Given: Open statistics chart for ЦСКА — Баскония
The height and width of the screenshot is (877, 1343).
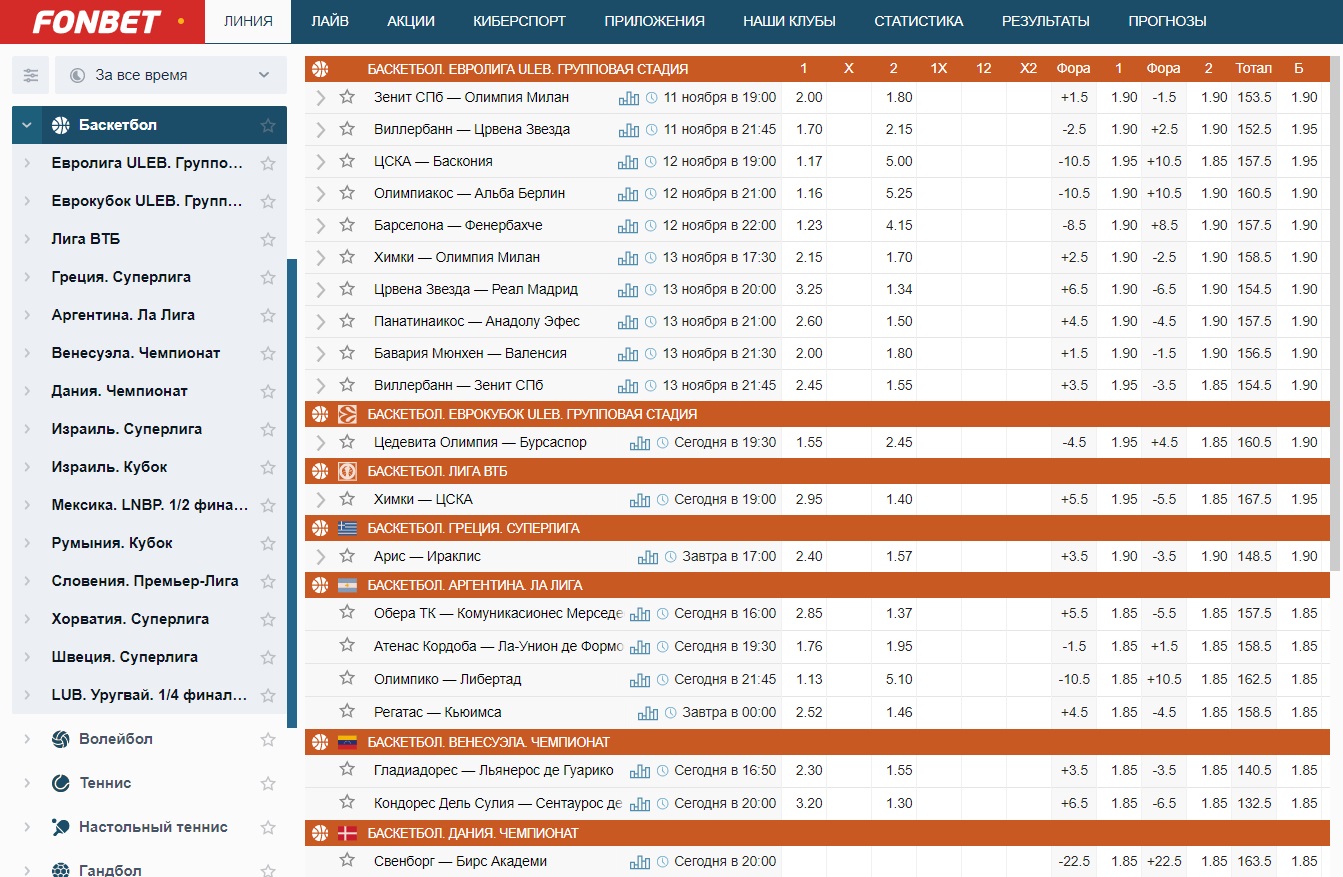Looking at the screenshot, I should (x=628, y=161).
